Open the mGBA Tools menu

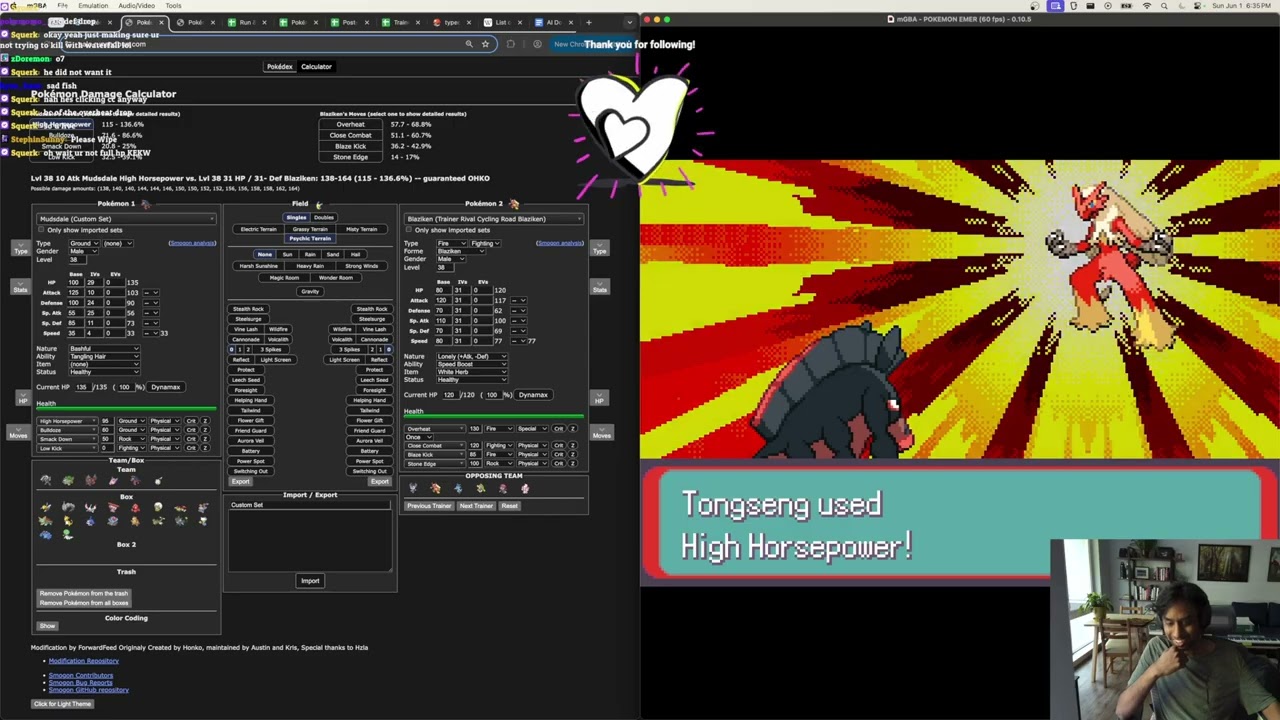tap(173, 6)
